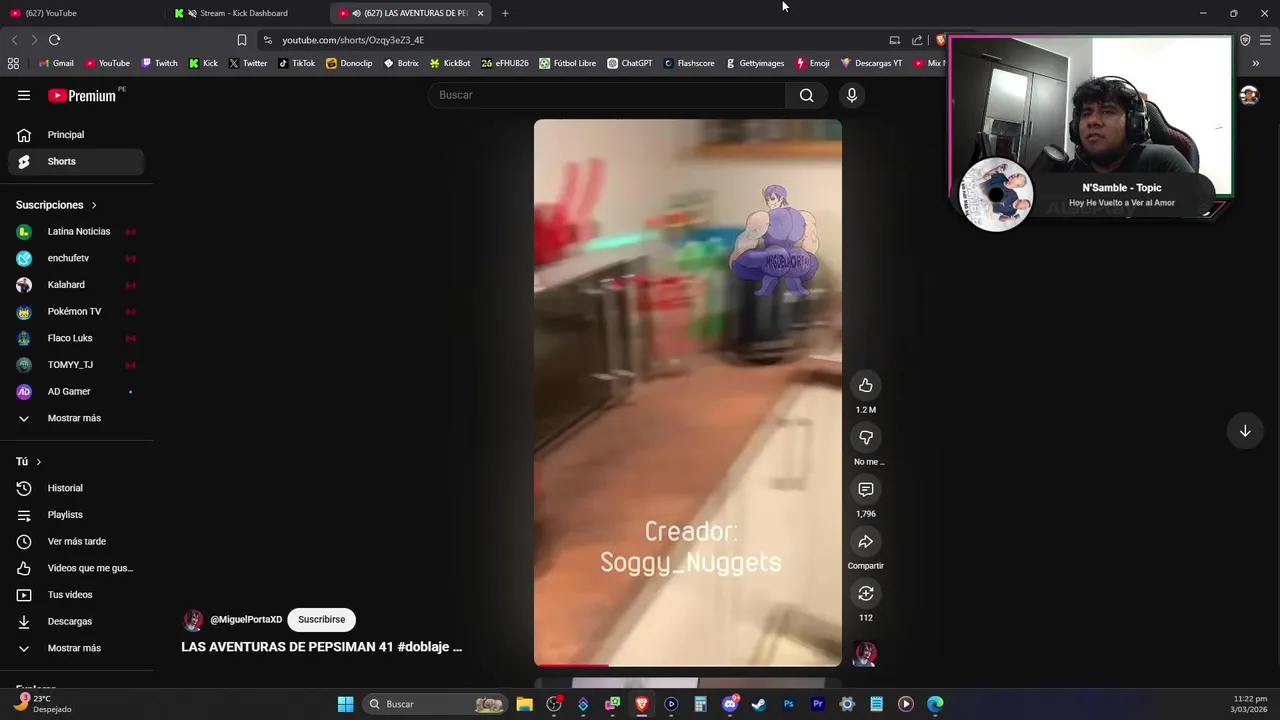The width and height of the screenshot is (1280, 720).
Task: Start voice search with microphone icon
Action: [852, 95]
